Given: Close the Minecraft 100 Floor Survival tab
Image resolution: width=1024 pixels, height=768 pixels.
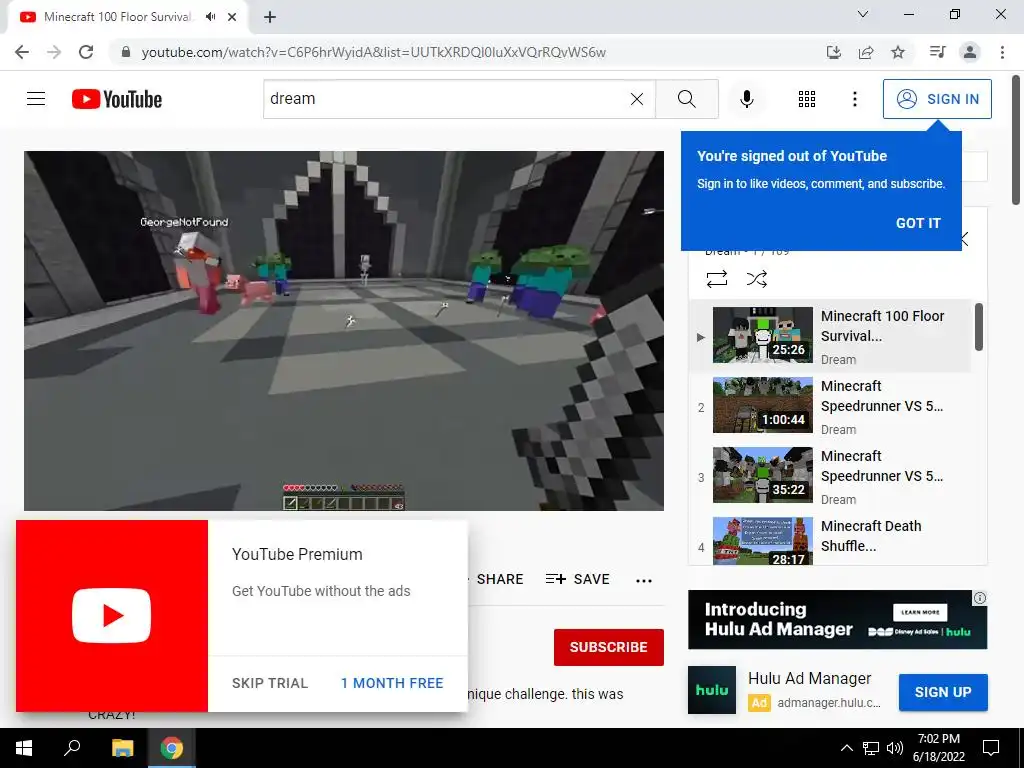Looking at the screenshot, I should pyautogui.click(x=232, y=17).
